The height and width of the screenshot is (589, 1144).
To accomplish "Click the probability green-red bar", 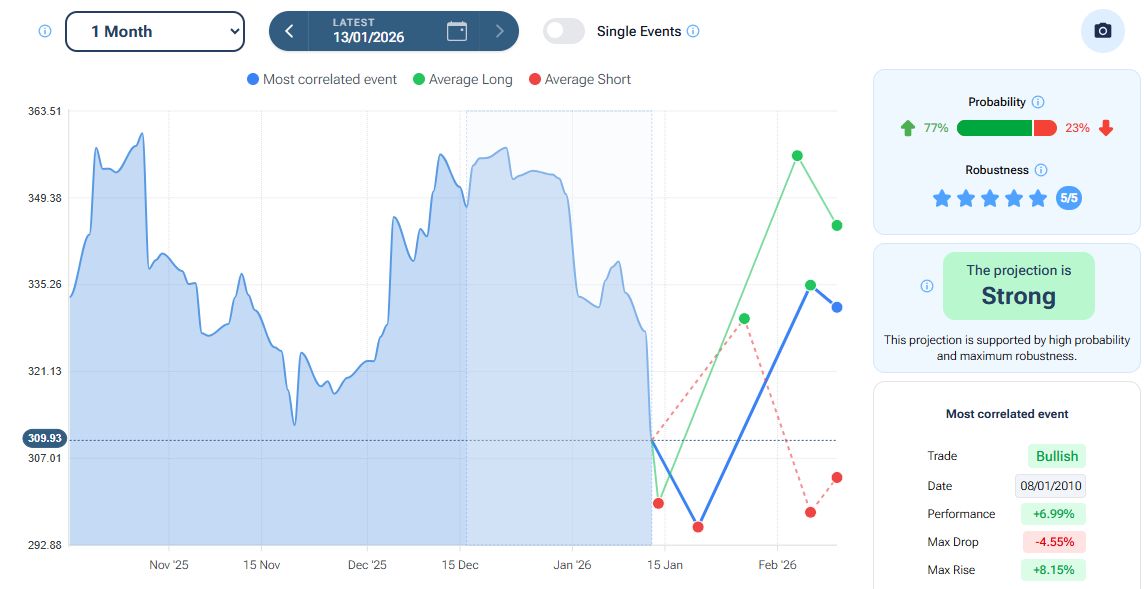I will click(x=1006, y=128).
